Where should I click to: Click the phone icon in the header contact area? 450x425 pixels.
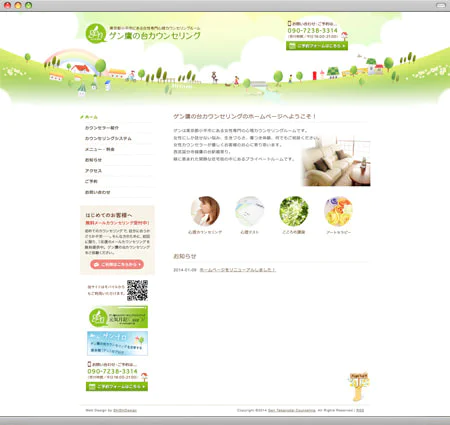(289, 23)
